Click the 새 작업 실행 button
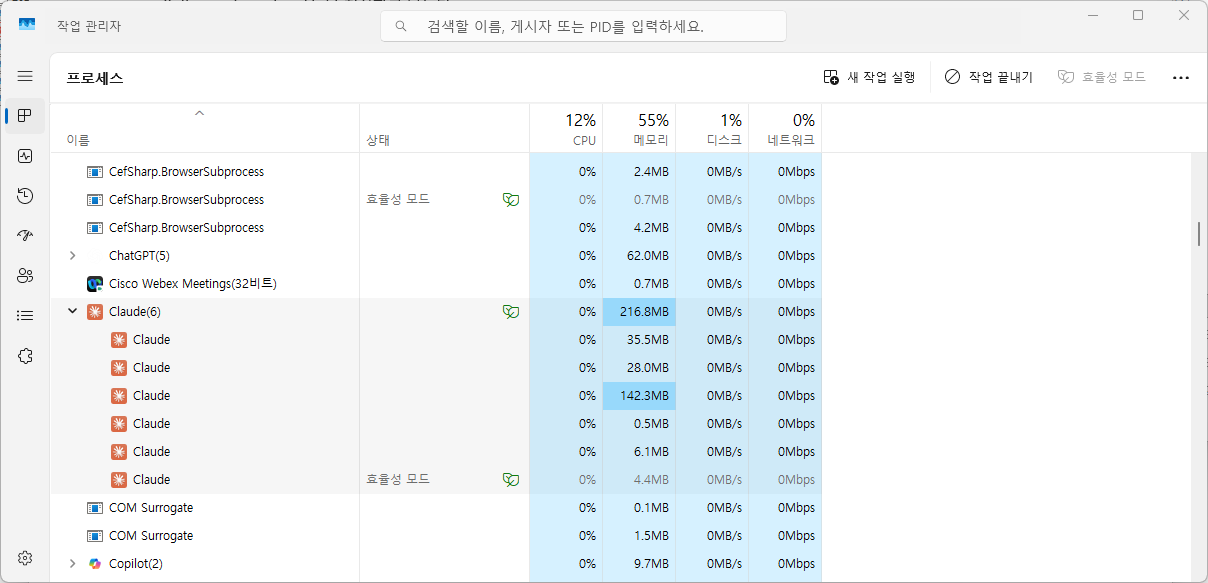Viewport: 1208px width, 583px height. pyautogui.click(x=869, y=77)
